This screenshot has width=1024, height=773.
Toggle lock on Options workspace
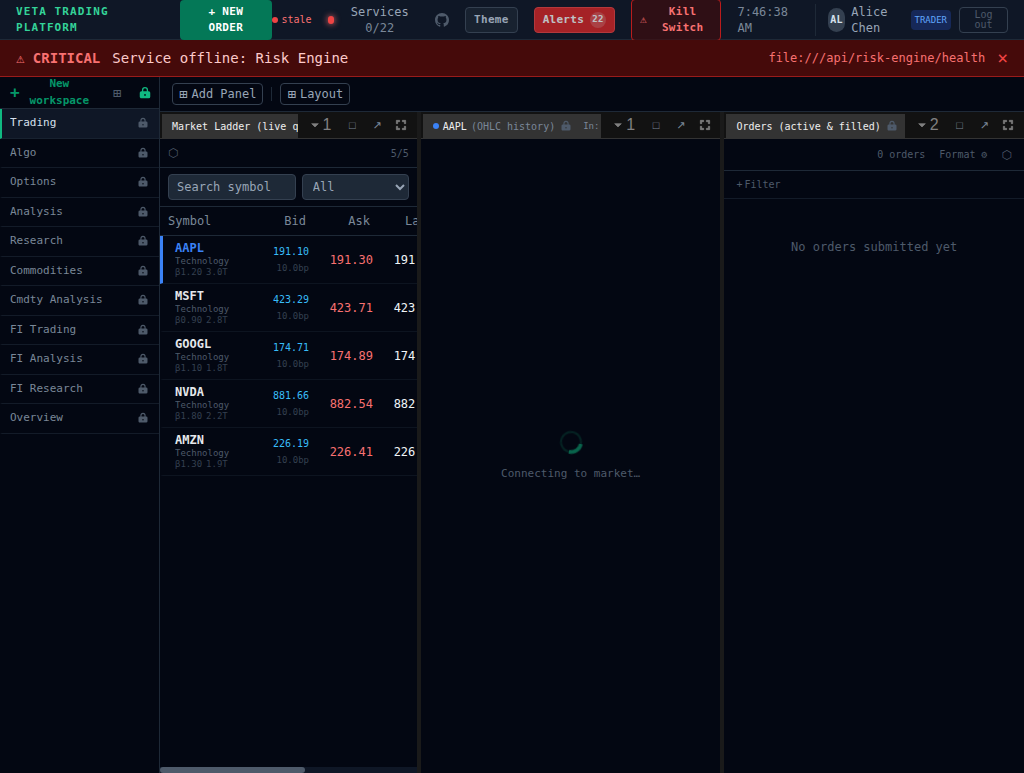pos(143,182)
